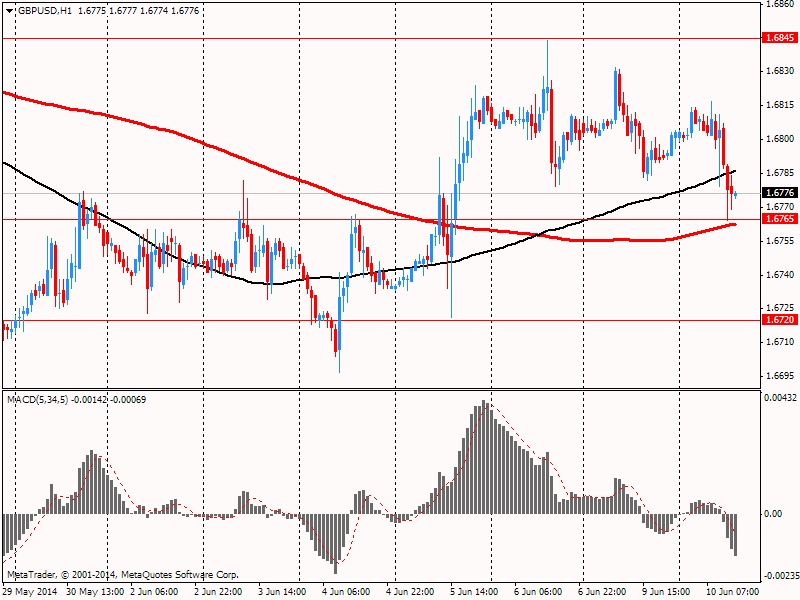The image size is (800, 600).
Task: Click the 0.00 MACD zero level label
Action: click(x=773, y=513)
